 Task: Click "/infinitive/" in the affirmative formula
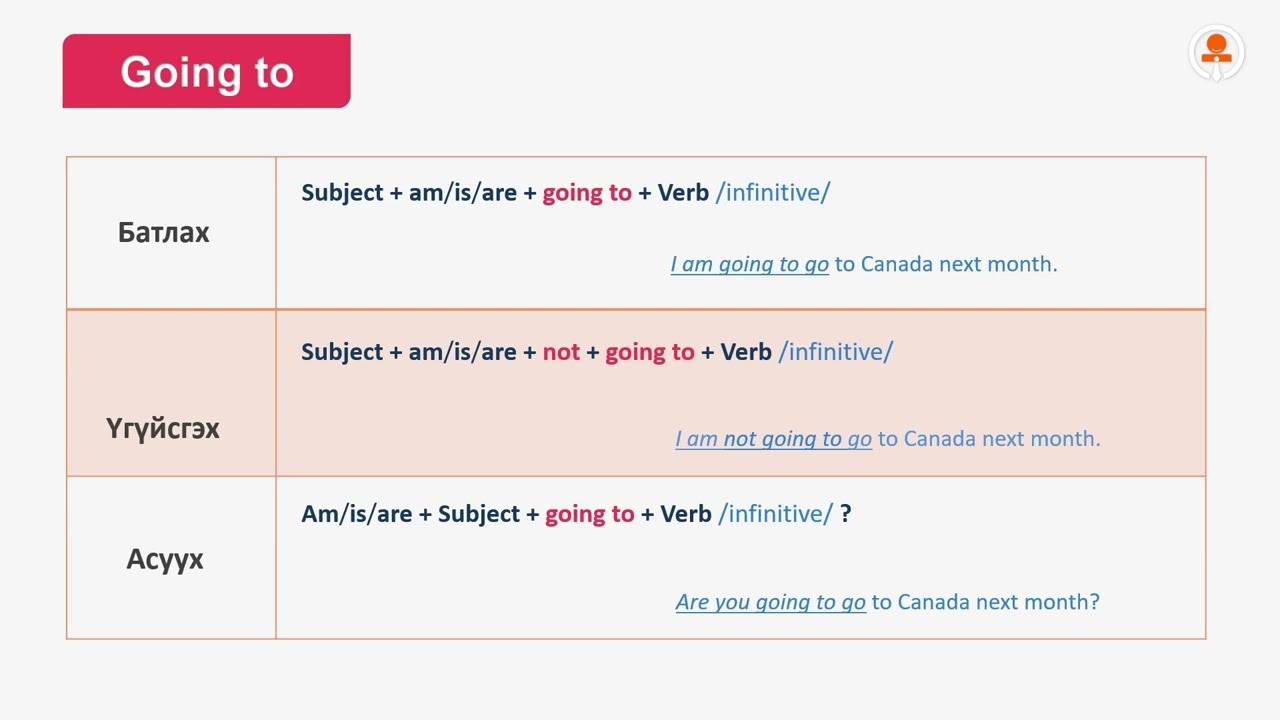773,193
